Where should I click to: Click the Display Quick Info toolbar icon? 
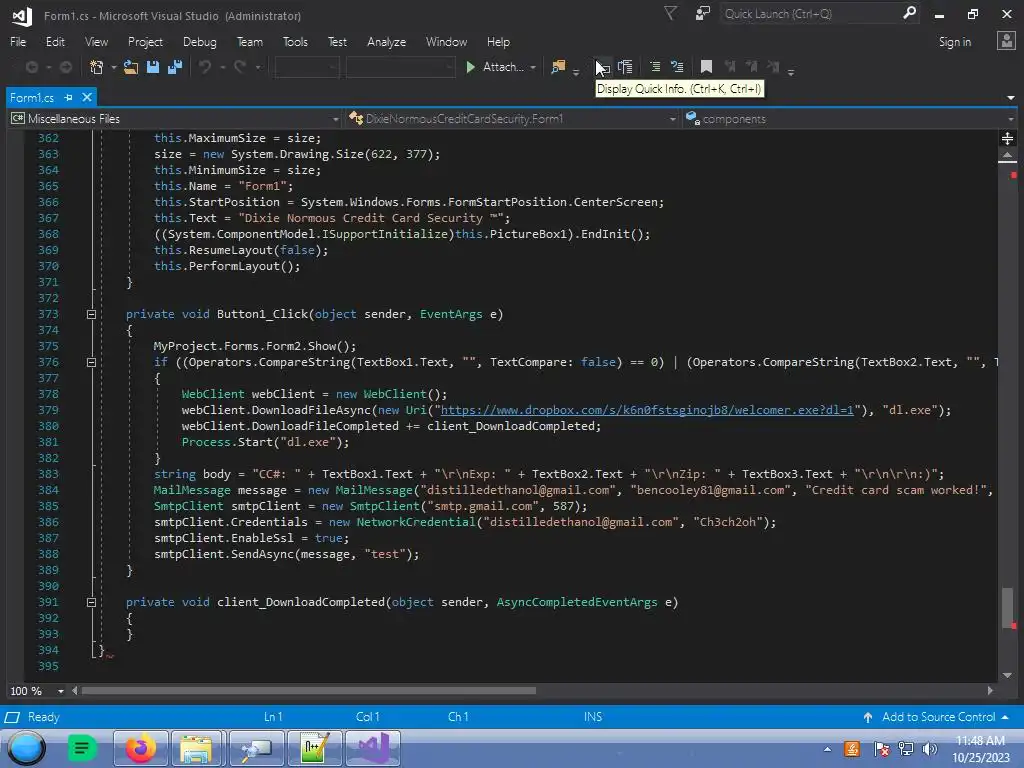(x=603, y=67)
